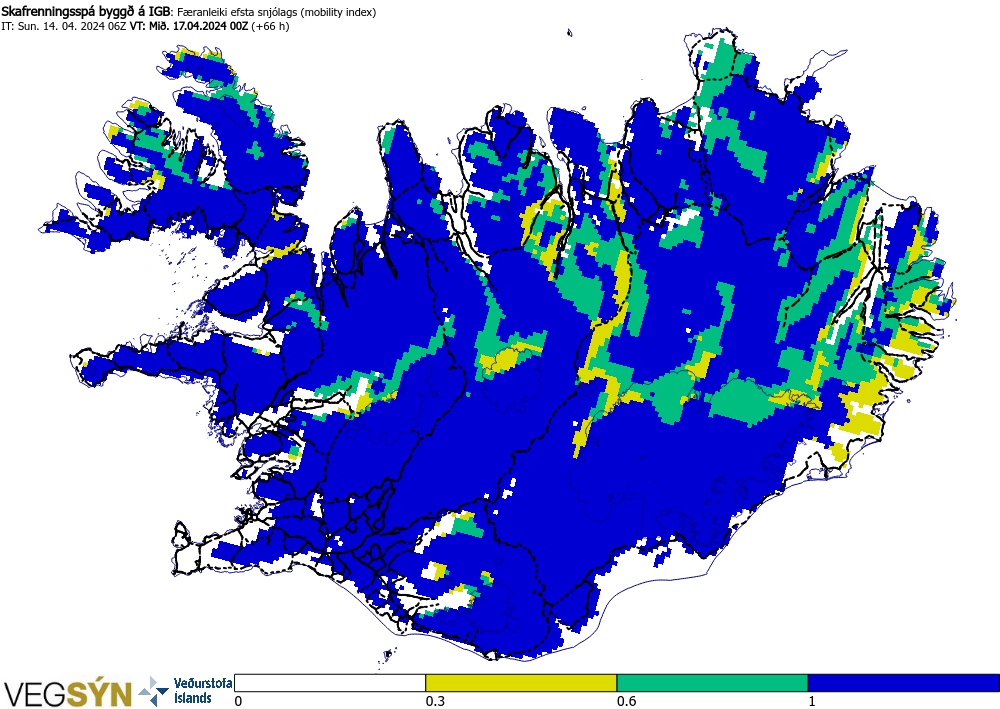This screenshot has width=1000, height=709.
Task: Click the blue above-1 legend swatch
Action: 904,683
